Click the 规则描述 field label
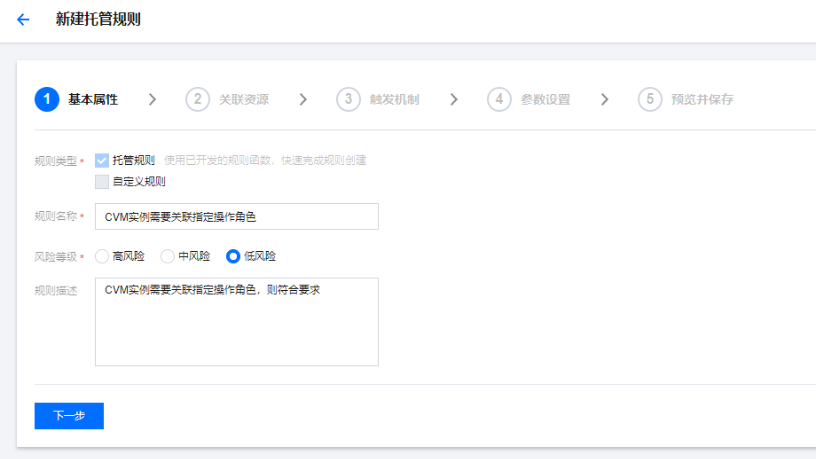Image resolution: width=816 pixels, height=459 pixels. click(x=56, y=290)
